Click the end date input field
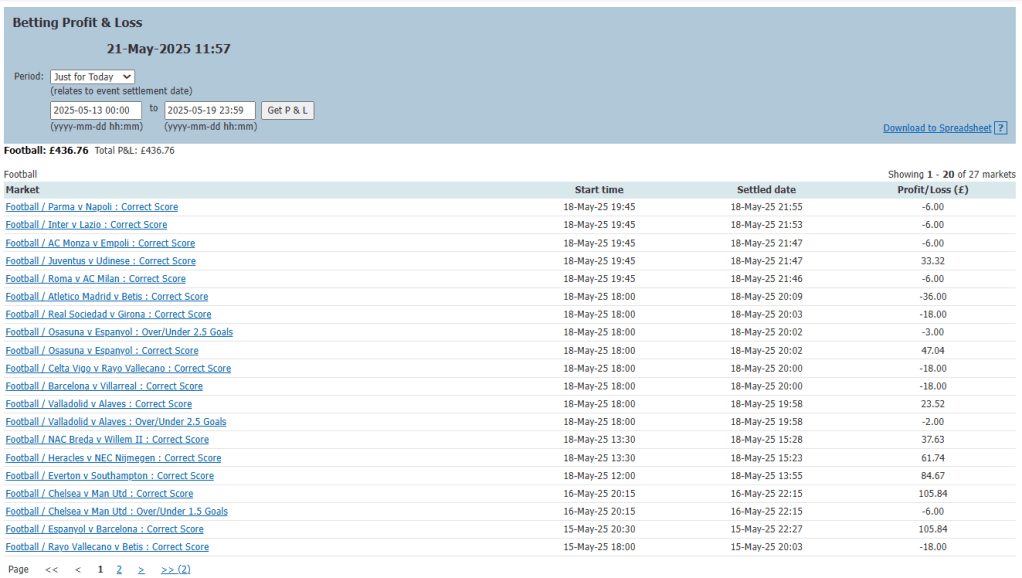Viewport: 1022px width, 578px height. tap(209, 110)
